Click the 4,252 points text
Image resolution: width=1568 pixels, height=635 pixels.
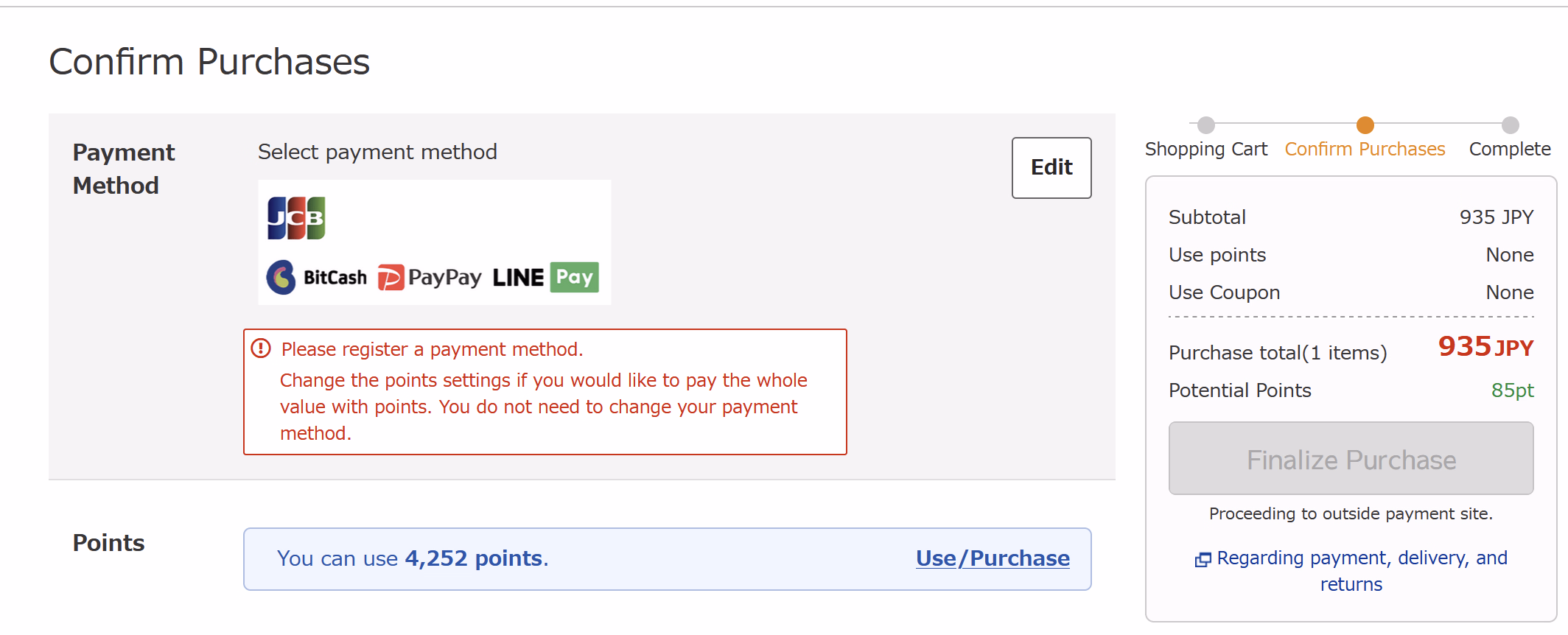[474, 558]
